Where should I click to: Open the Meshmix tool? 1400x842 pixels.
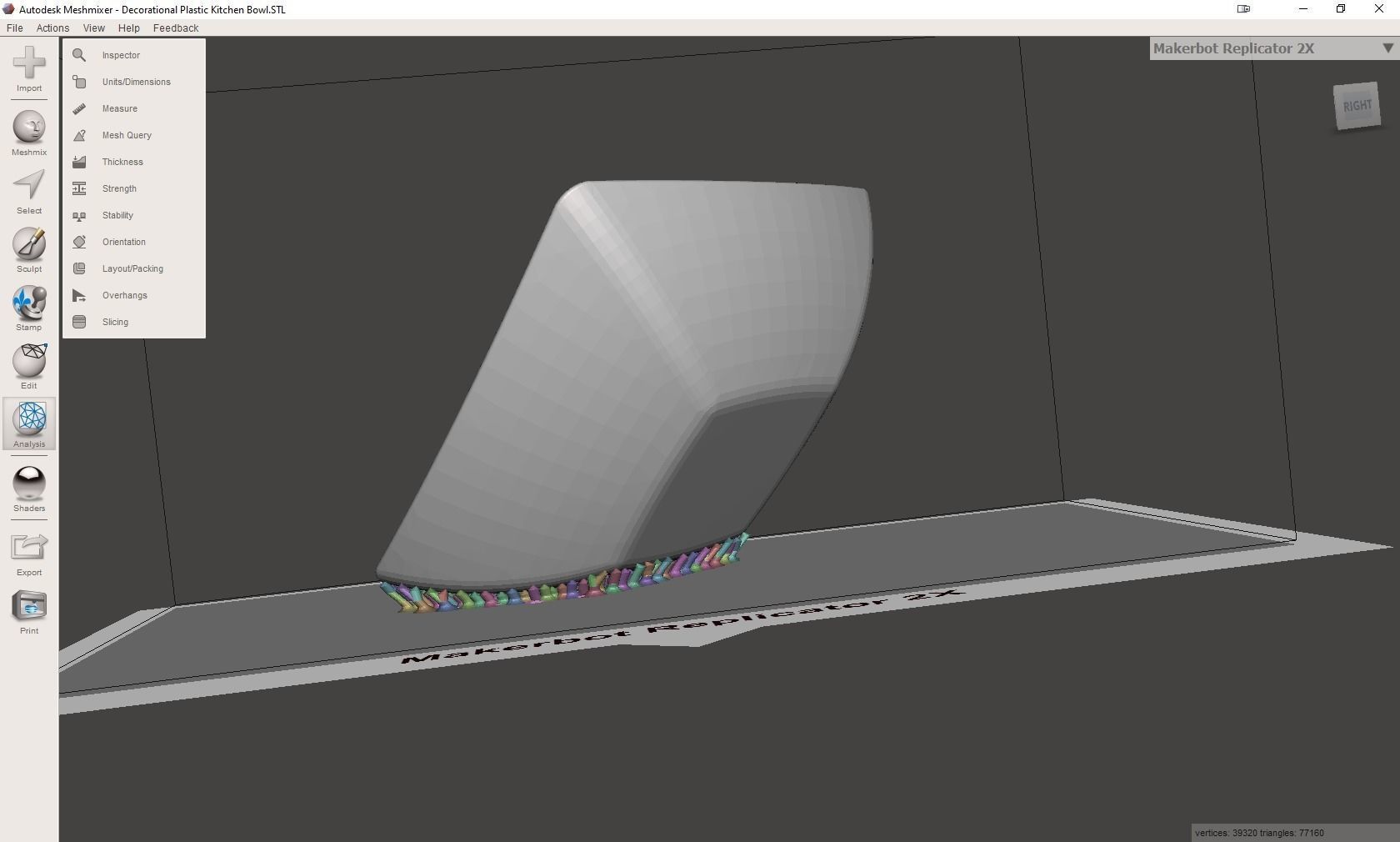(29, 128)
